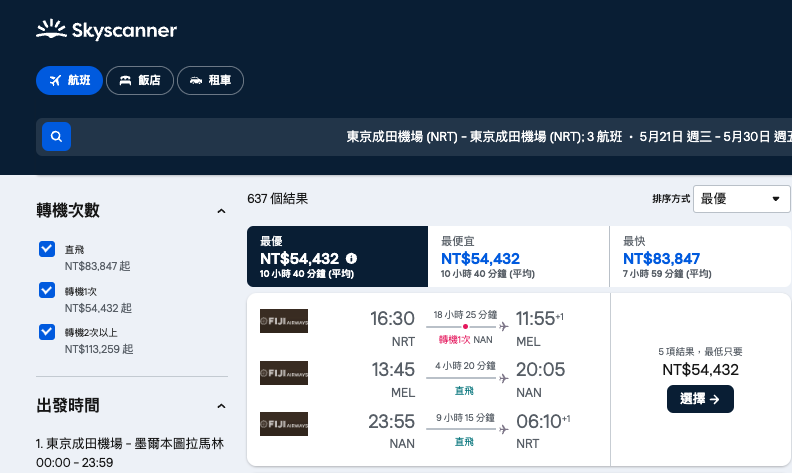Screen dimensions: 792x473
Task: Switch to the 飯店 hotels tab
Action: 140,80
